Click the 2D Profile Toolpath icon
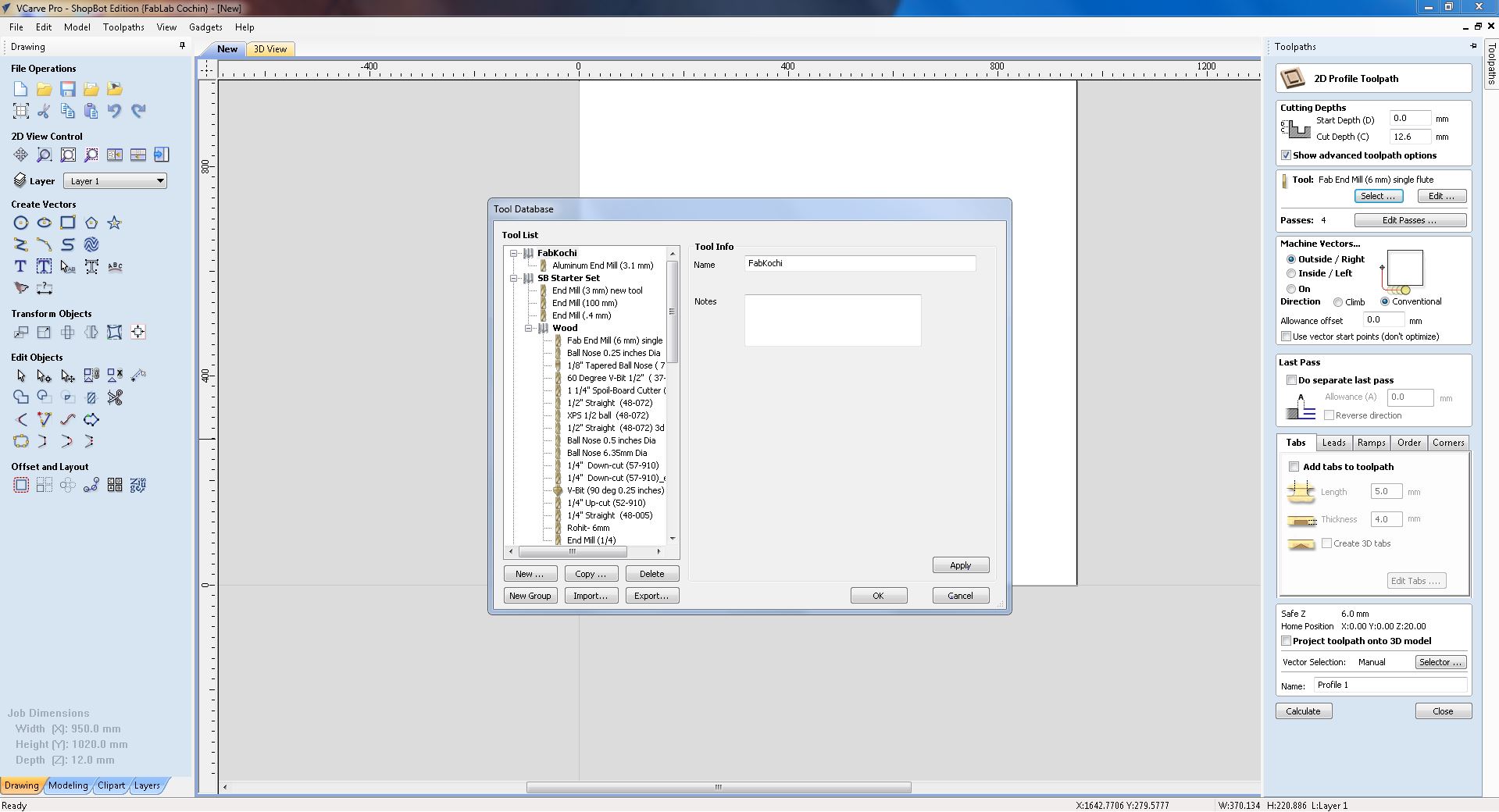1499x812 pixels. (x=1293, y=78)
